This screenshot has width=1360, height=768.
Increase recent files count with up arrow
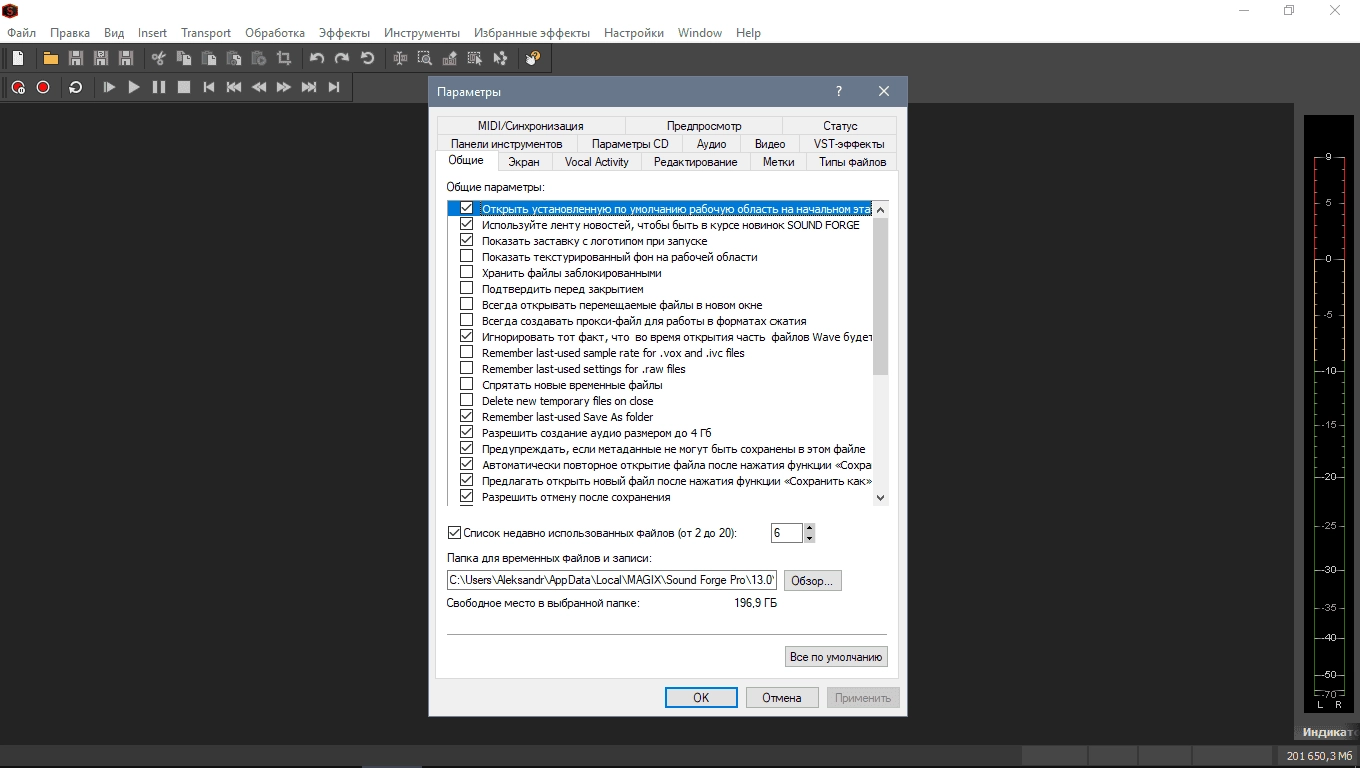point(809,528)
